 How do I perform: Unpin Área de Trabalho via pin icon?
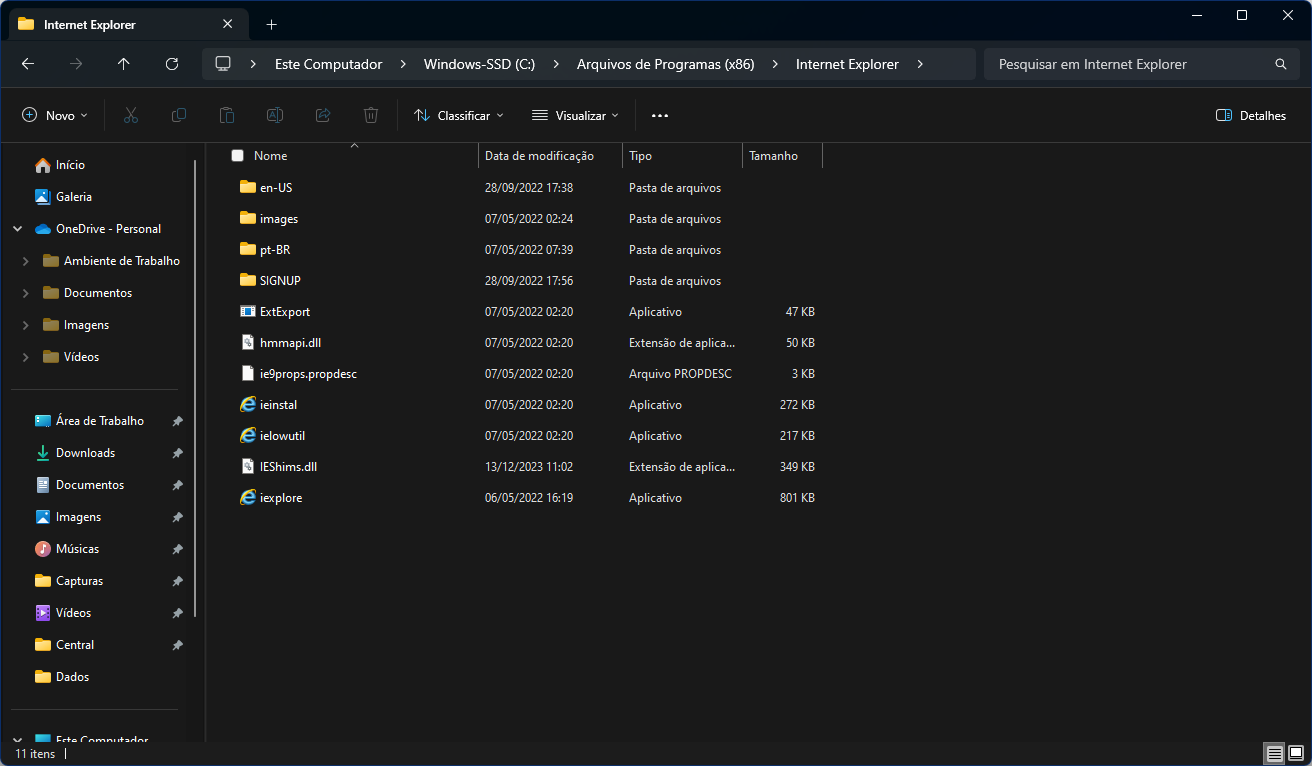click(x=177, y=421)
